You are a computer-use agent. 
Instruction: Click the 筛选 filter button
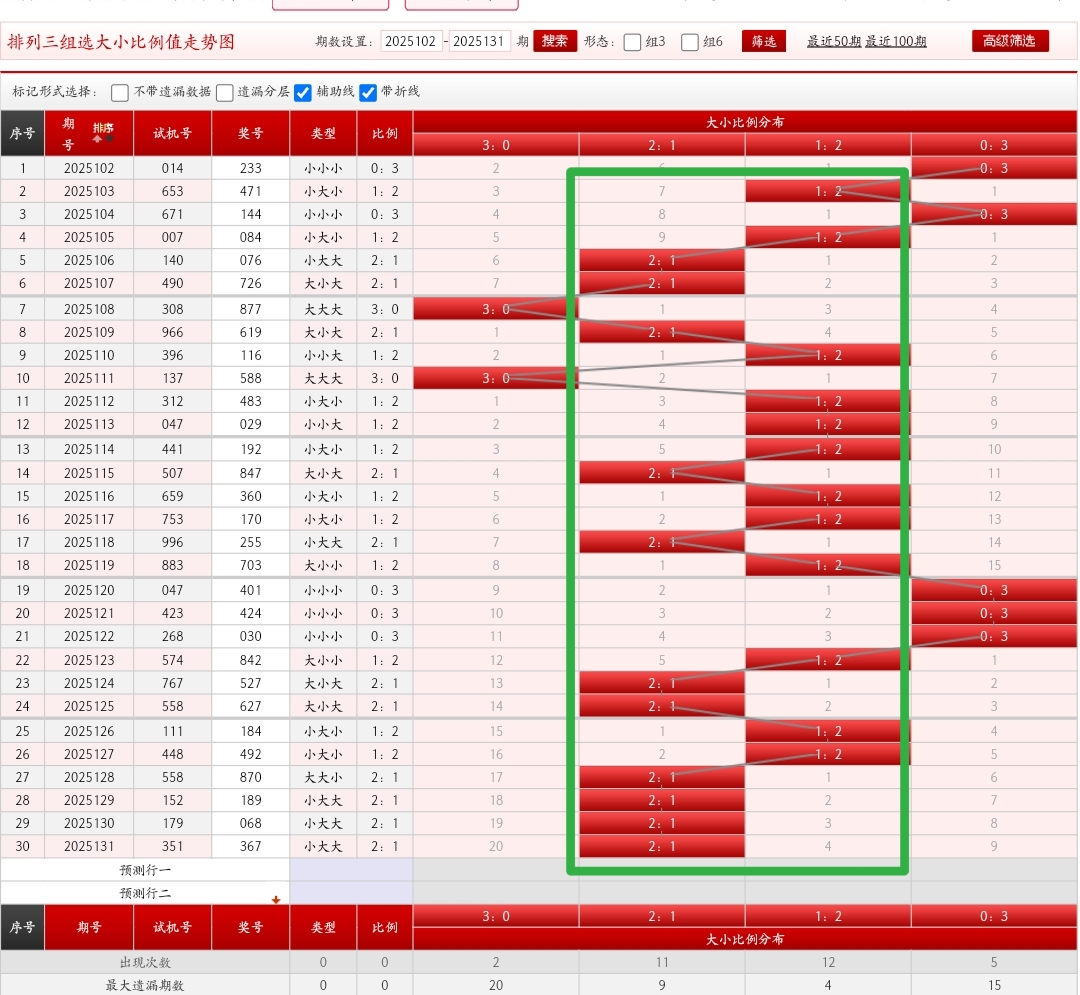(763, 41)
